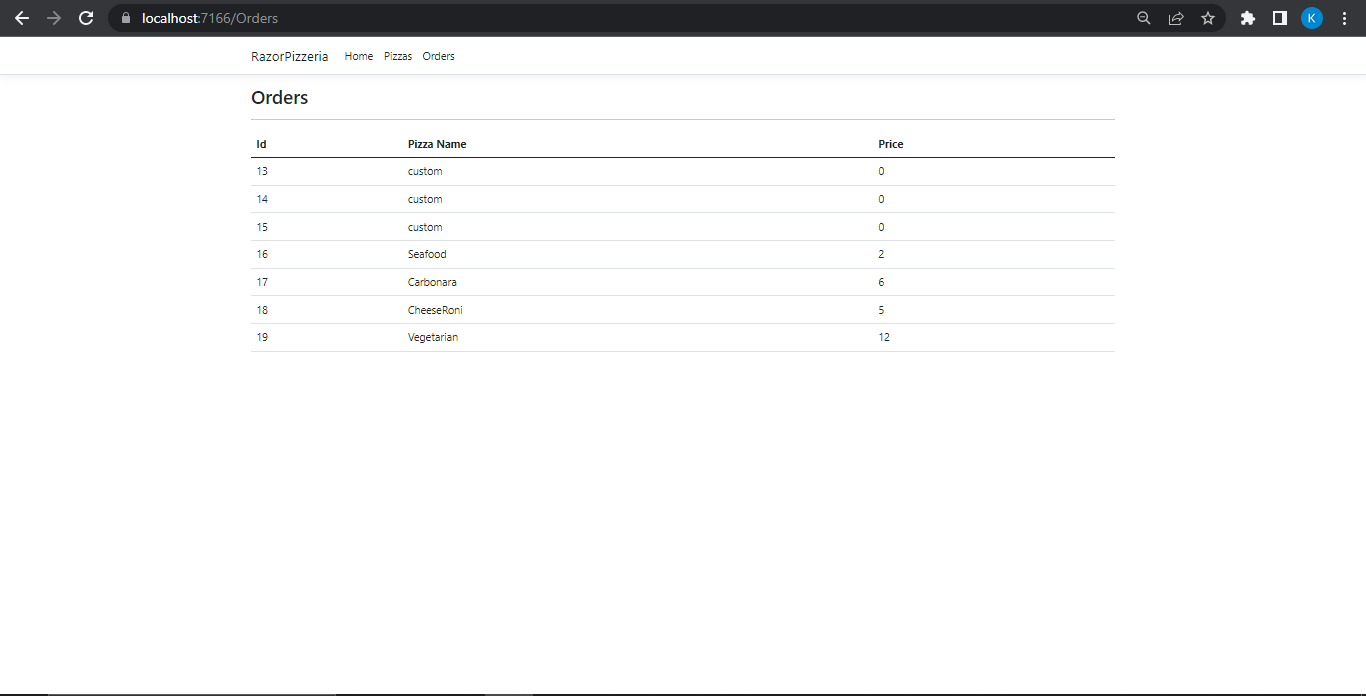The height and width of the screenshot is (696, 1366).
Task: Open the zoom control icon
Action: 1143,17
